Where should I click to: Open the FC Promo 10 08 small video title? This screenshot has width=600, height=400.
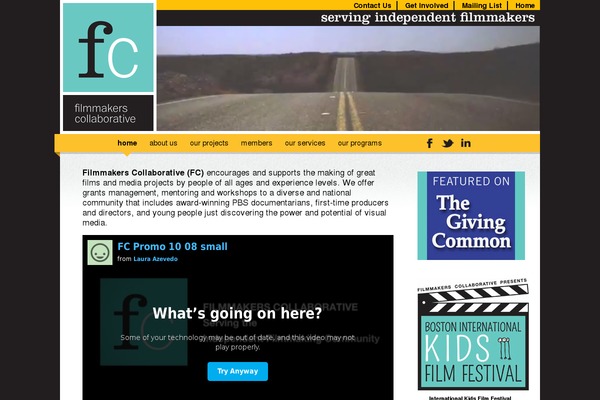[172, 247]
